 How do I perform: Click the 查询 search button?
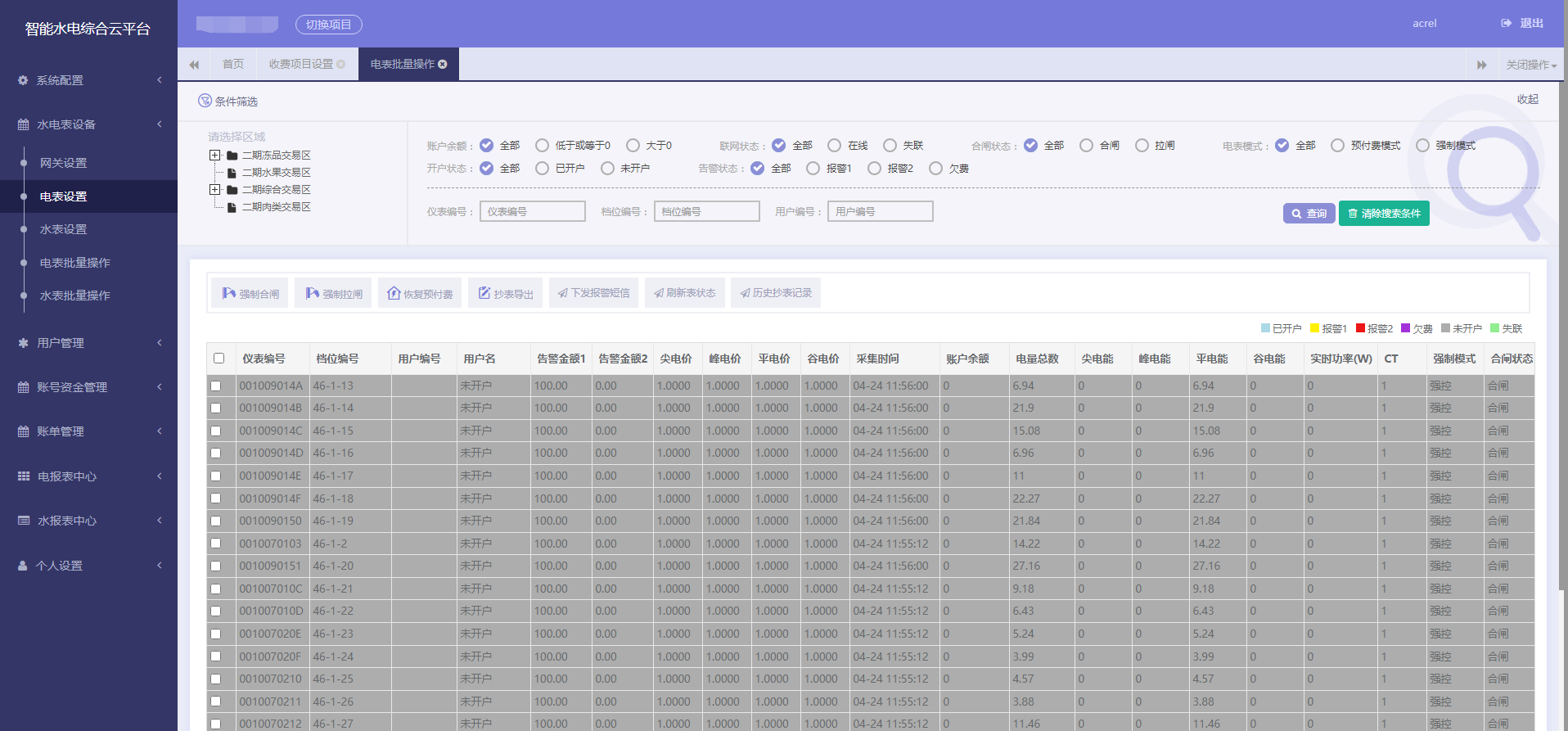[1309, 213]
